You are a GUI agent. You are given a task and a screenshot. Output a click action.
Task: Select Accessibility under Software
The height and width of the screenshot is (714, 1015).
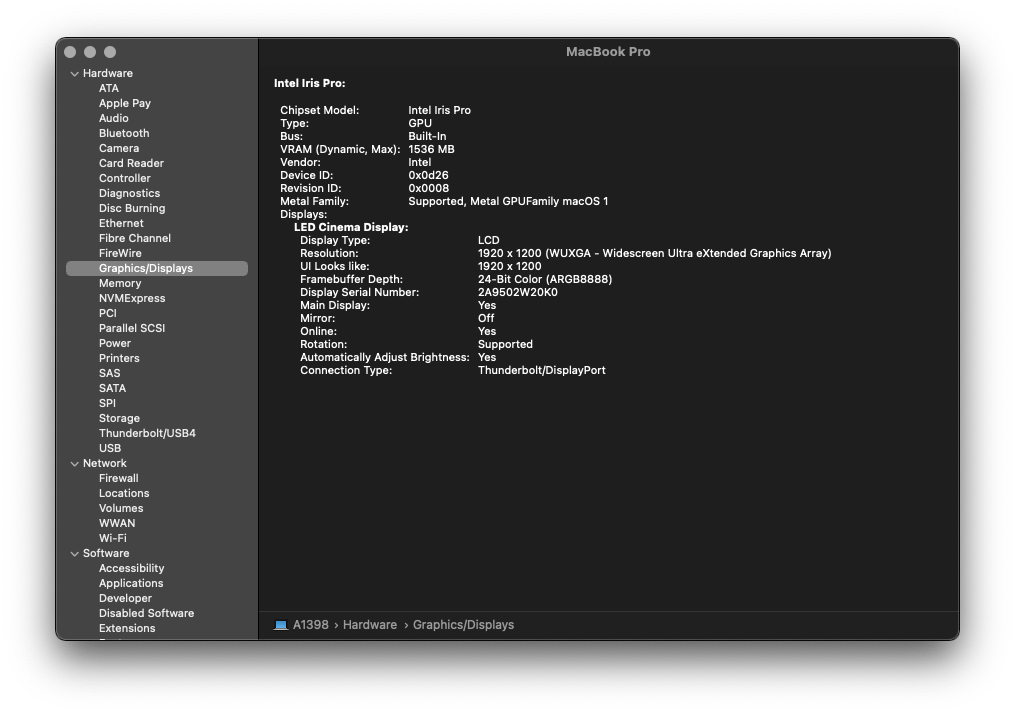pos(131,568)
